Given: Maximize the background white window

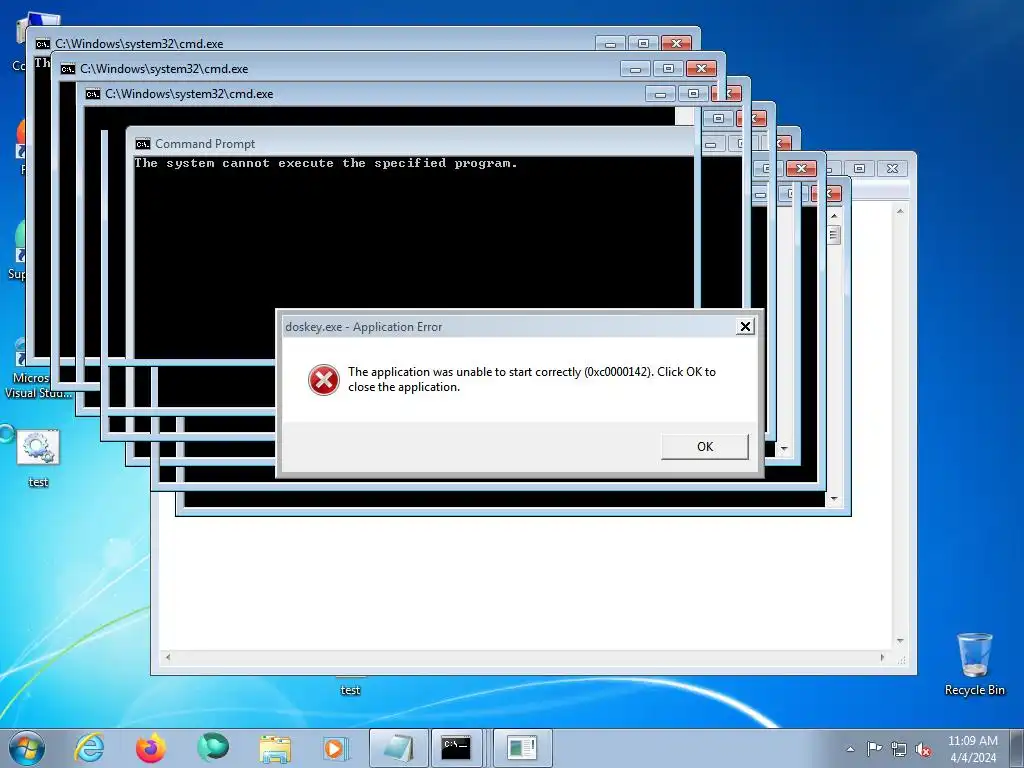Looking at the screenshot, I should [x=859, y=168].
